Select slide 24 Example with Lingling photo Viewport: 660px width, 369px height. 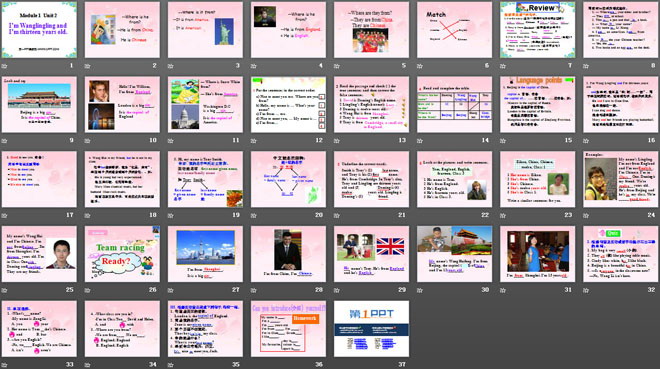pos(621,179)
